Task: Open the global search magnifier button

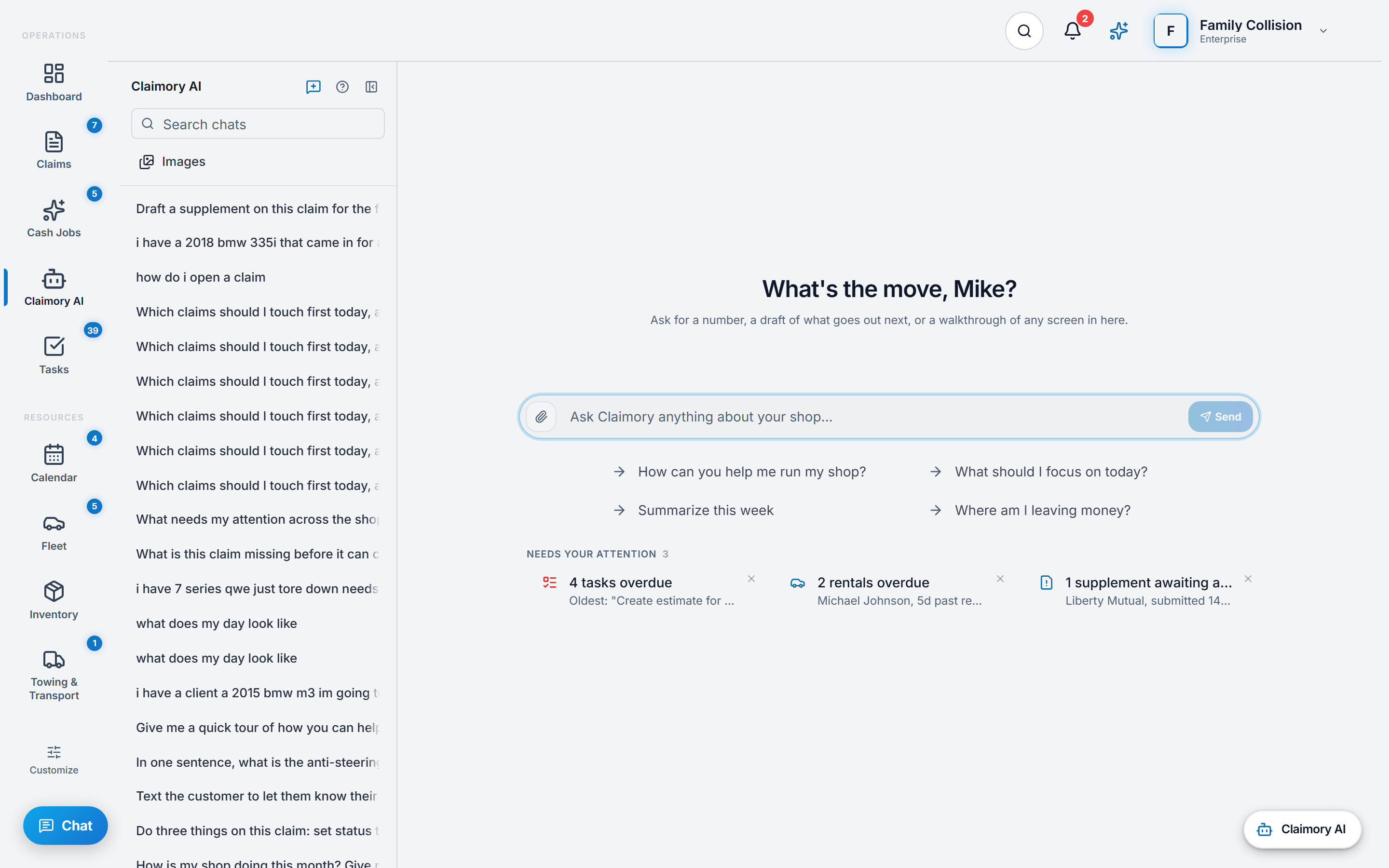Action: 1024,31
